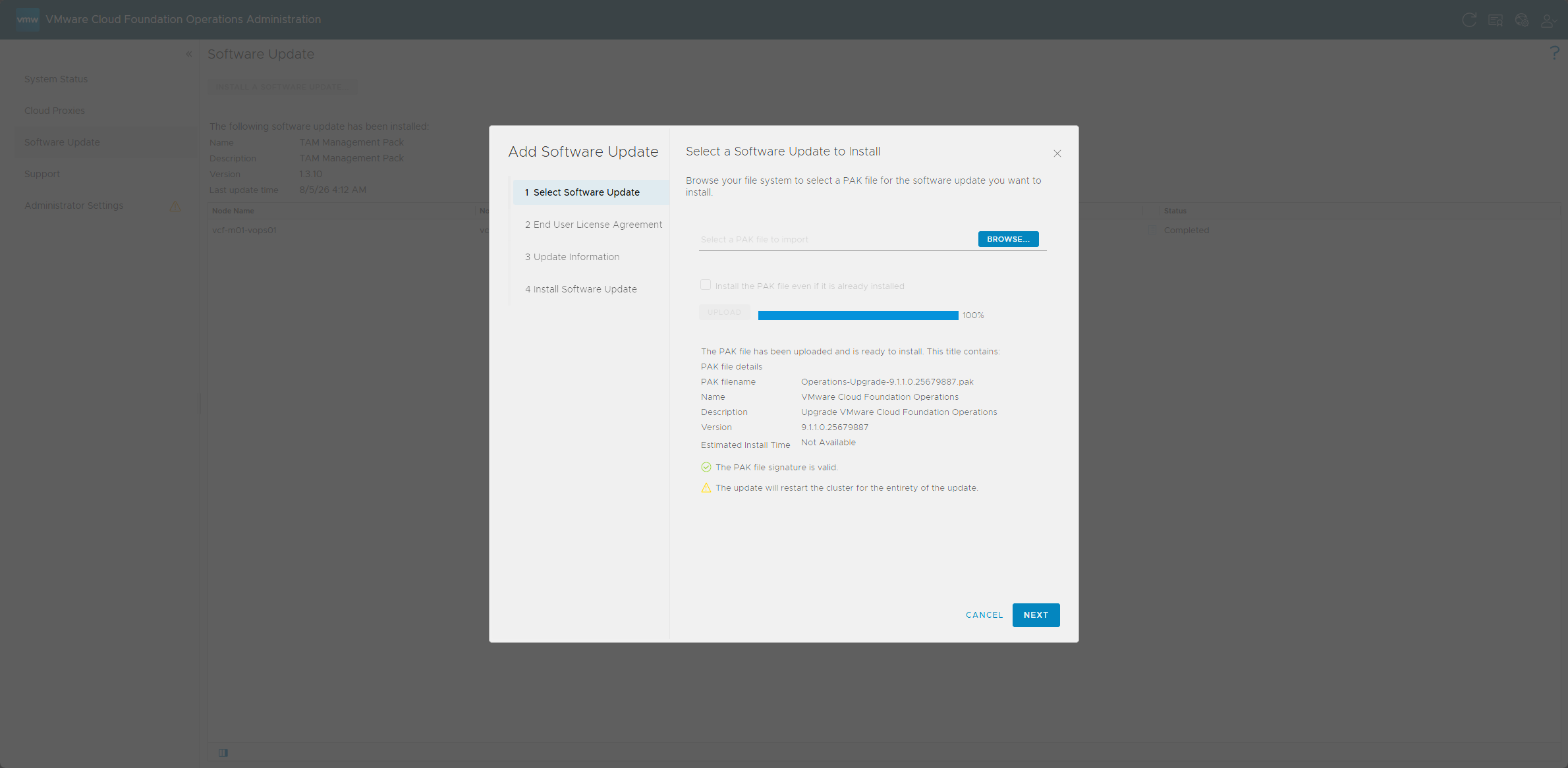Open Support in the sidebar
The height and width of the screenshot is (768, 1568).
[x=42, y=174]
